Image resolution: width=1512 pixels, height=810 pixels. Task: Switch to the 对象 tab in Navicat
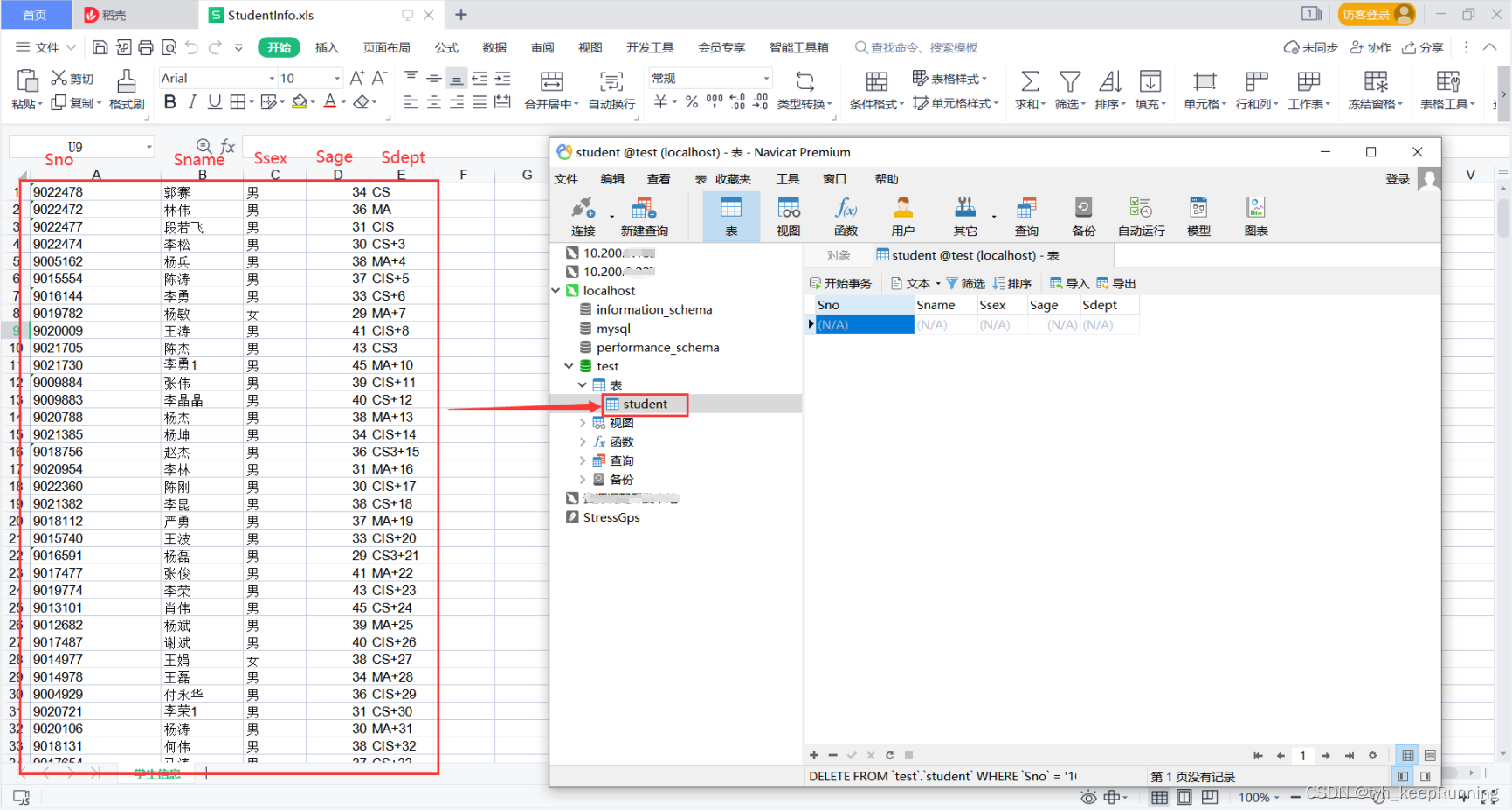(x=839, y=255)
